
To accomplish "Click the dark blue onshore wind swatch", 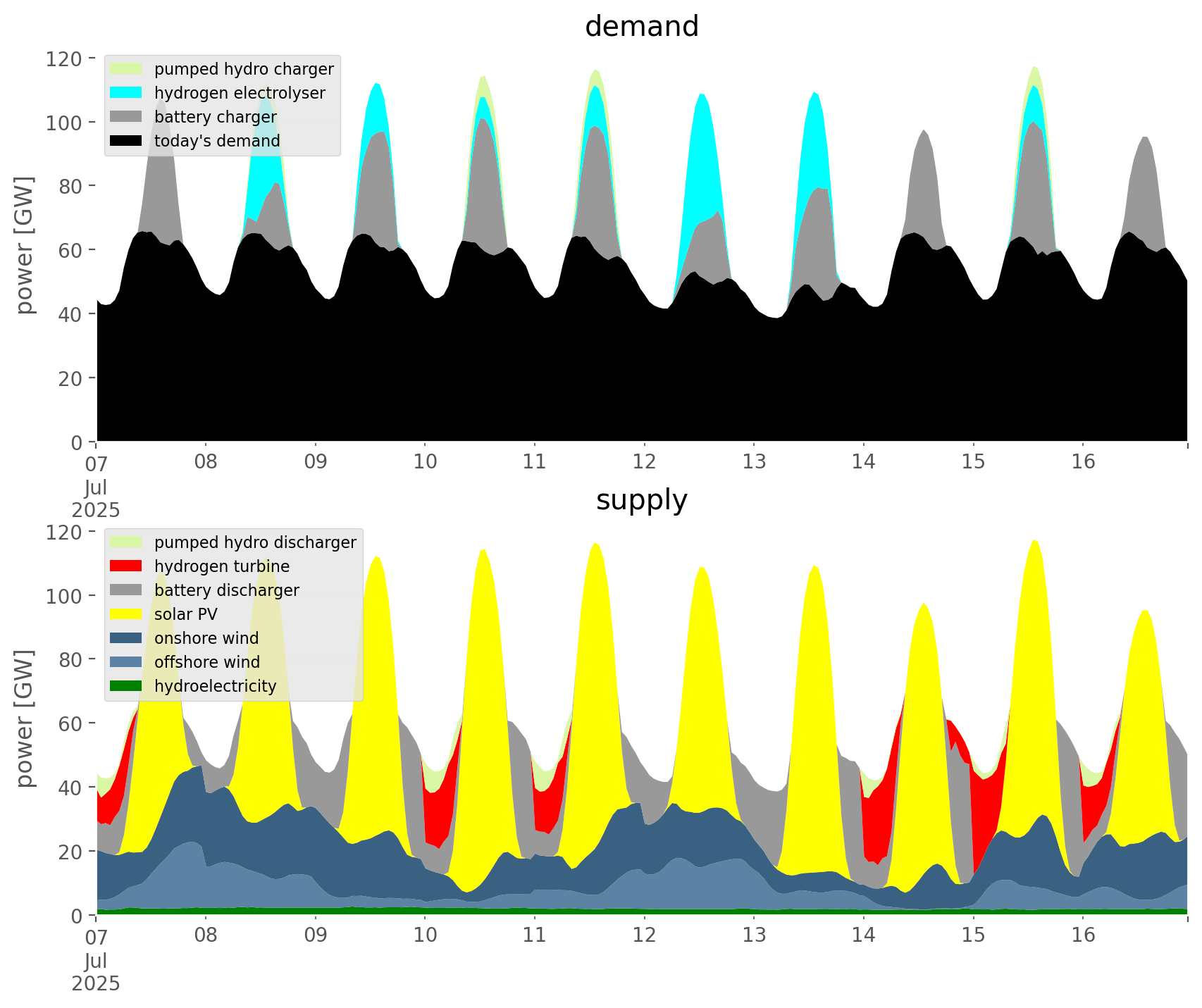I will coord(126,638).
